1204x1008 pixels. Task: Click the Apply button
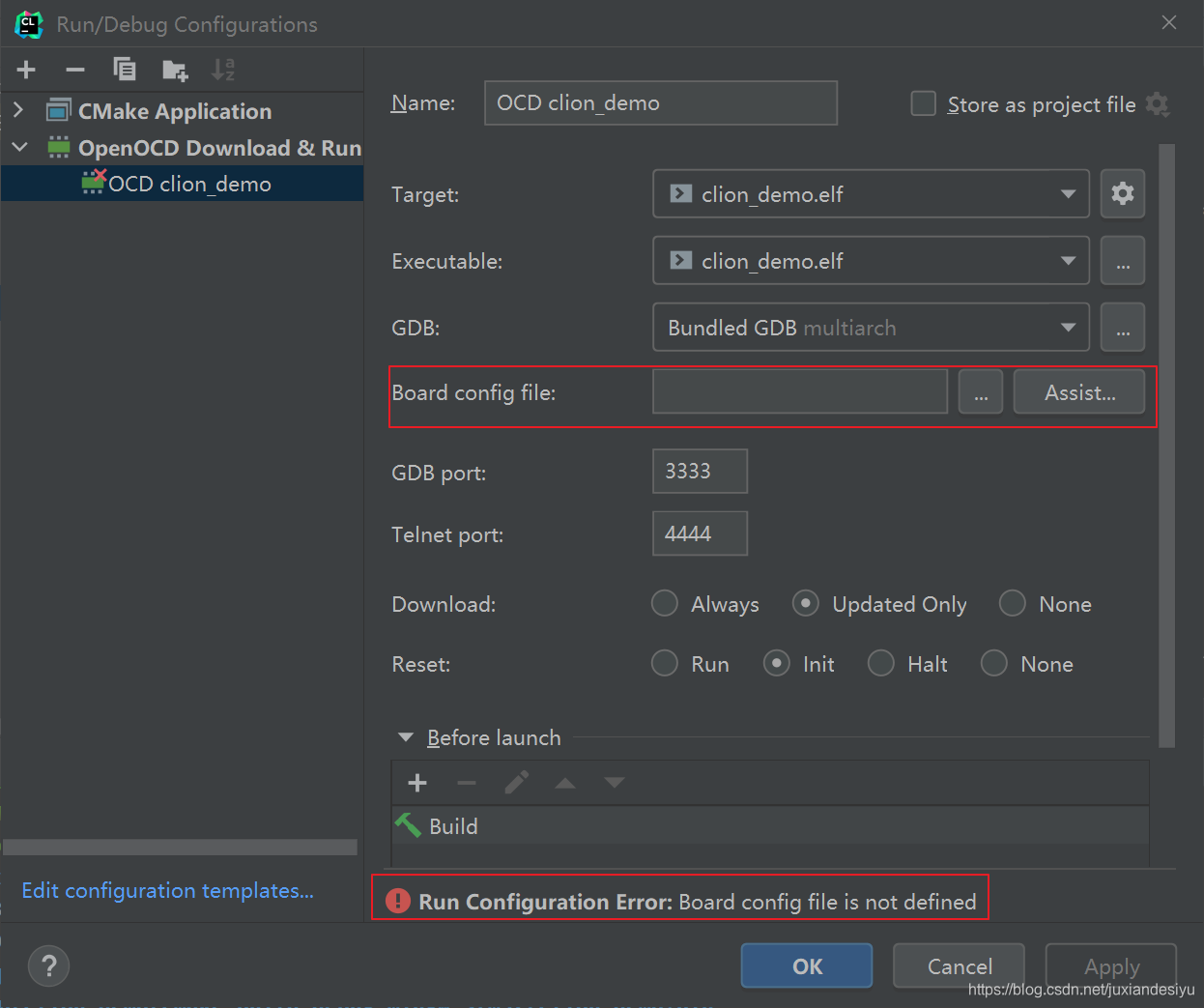(1111, 965)
